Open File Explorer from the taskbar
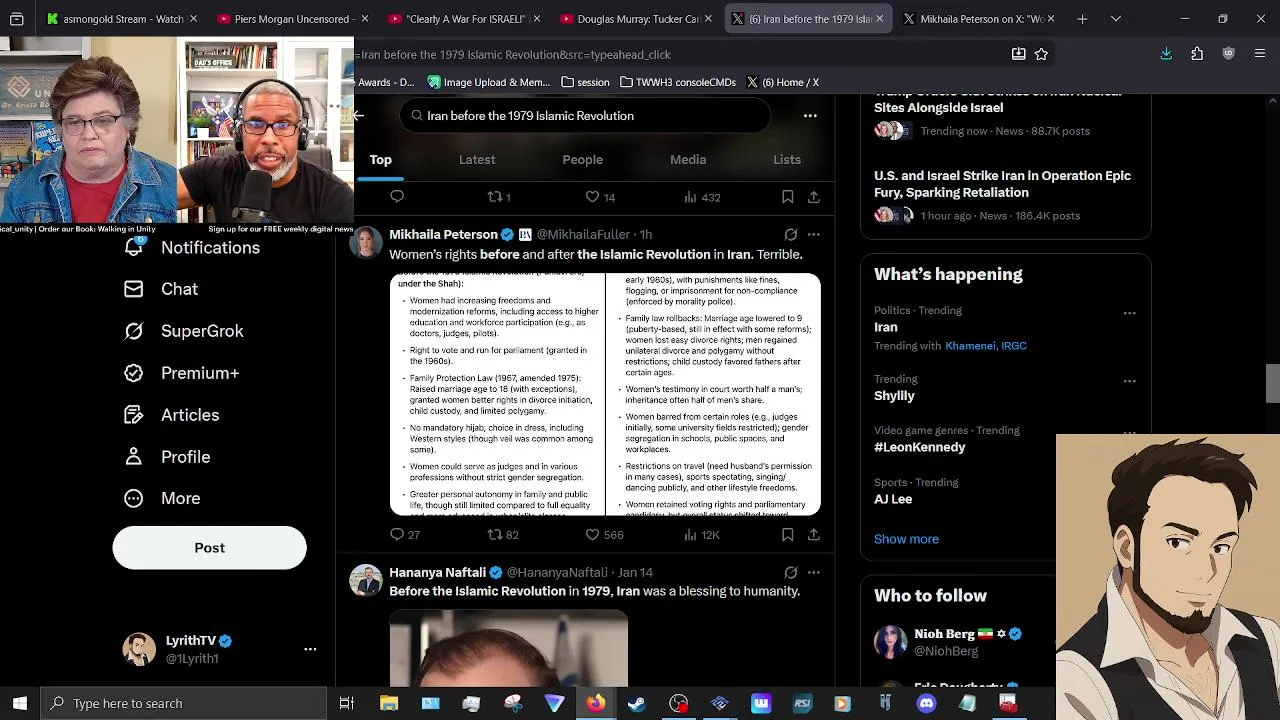 point(389,703)
